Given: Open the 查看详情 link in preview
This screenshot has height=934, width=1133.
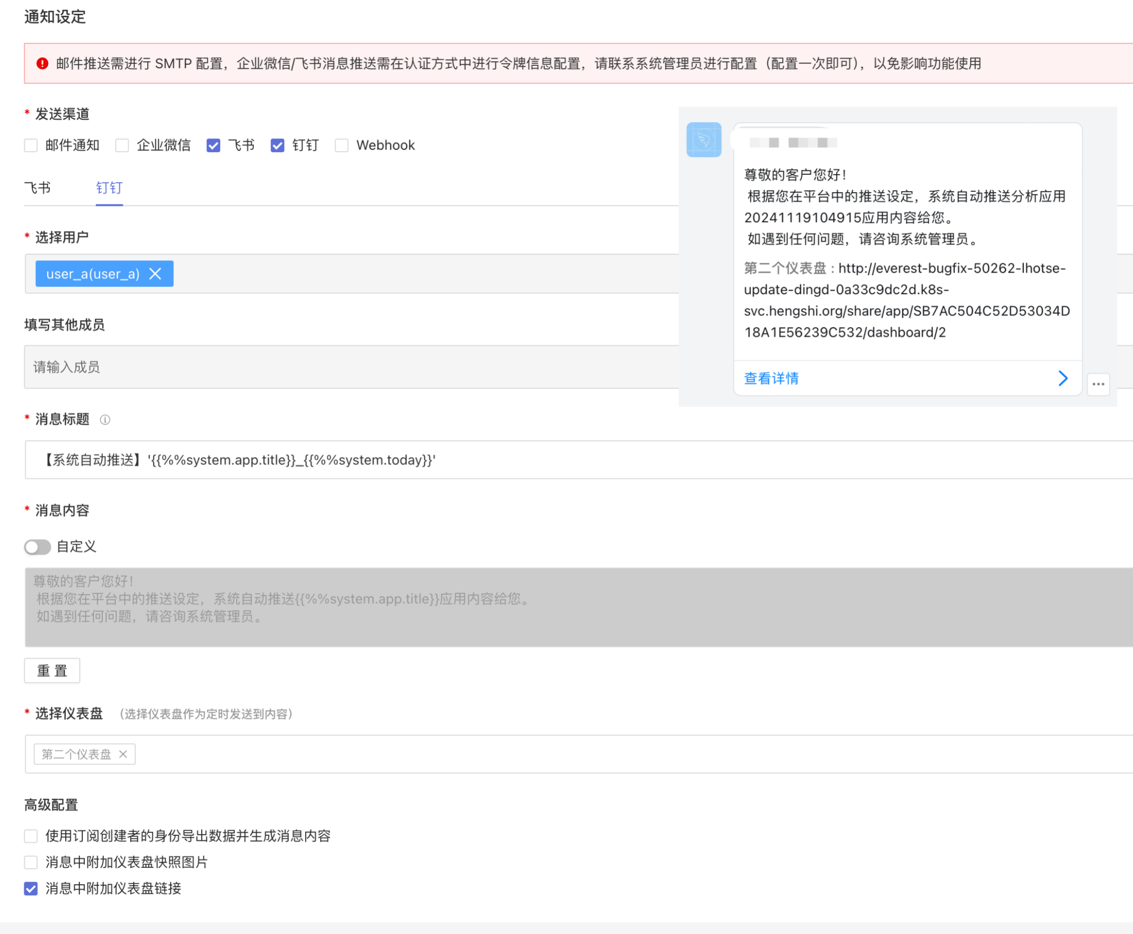Looking at the screenshot, I should tap(771, 378).
